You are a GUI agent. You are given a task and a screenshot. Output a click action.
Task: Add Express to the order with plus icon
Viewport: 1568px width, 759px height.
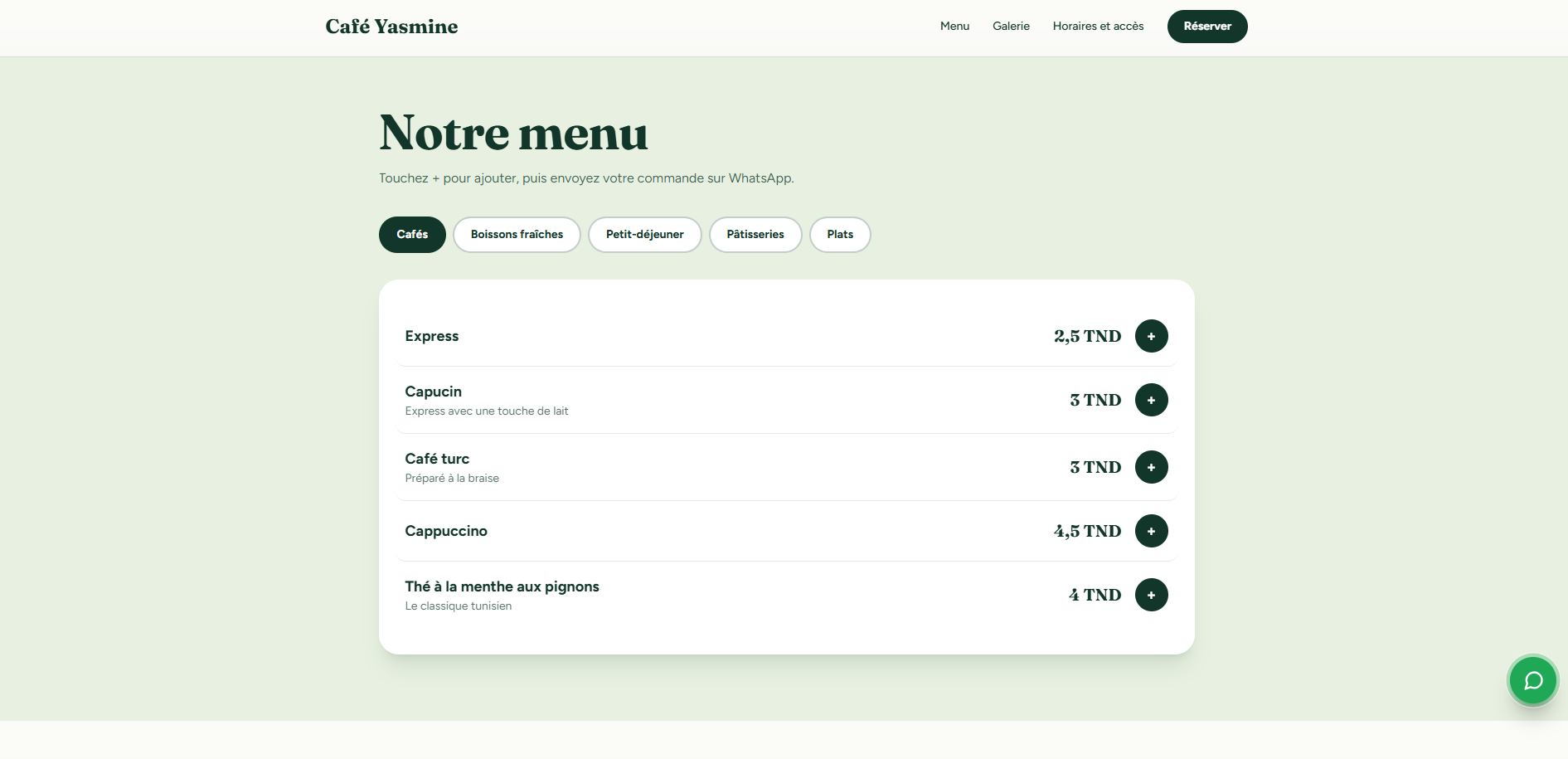1151,336
